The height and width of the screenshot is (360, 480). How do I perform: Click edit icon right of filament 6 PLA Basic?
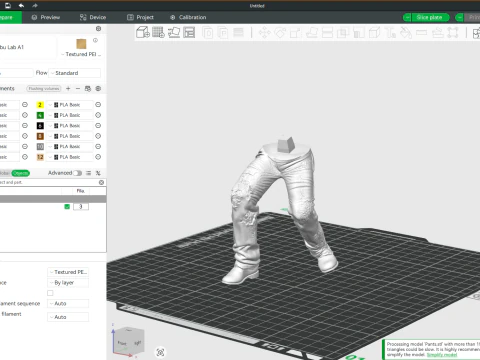pos(98,126)
